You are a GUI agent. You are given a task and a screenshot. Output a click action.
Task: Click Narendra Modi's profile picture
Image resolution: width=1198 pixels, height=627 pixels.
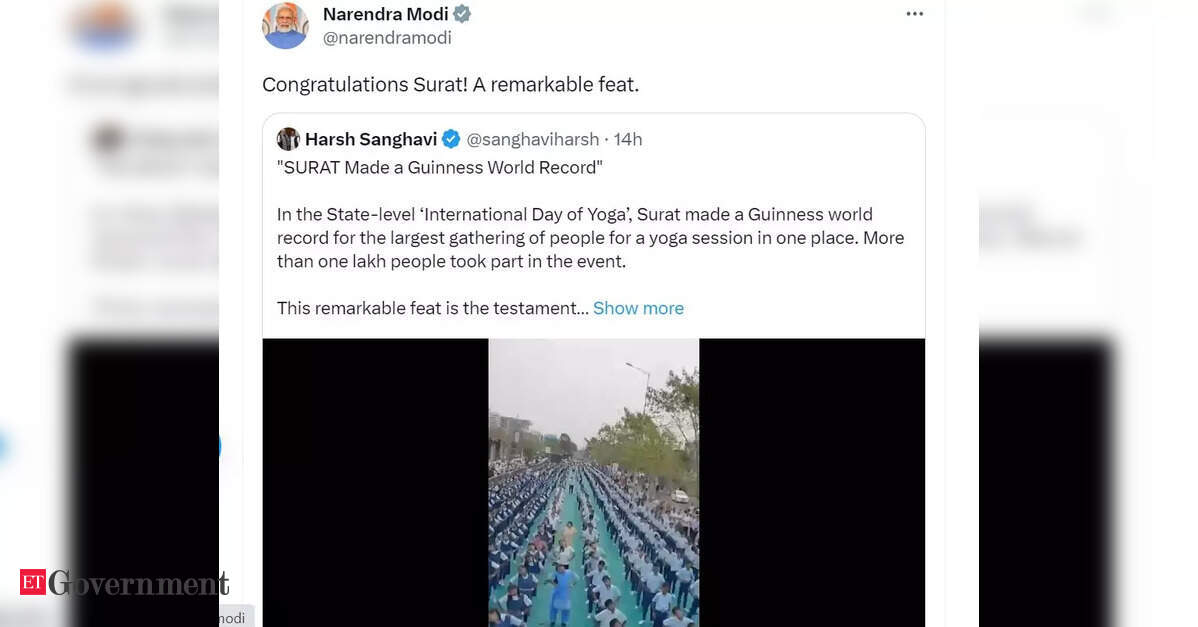tap(285, 25)
